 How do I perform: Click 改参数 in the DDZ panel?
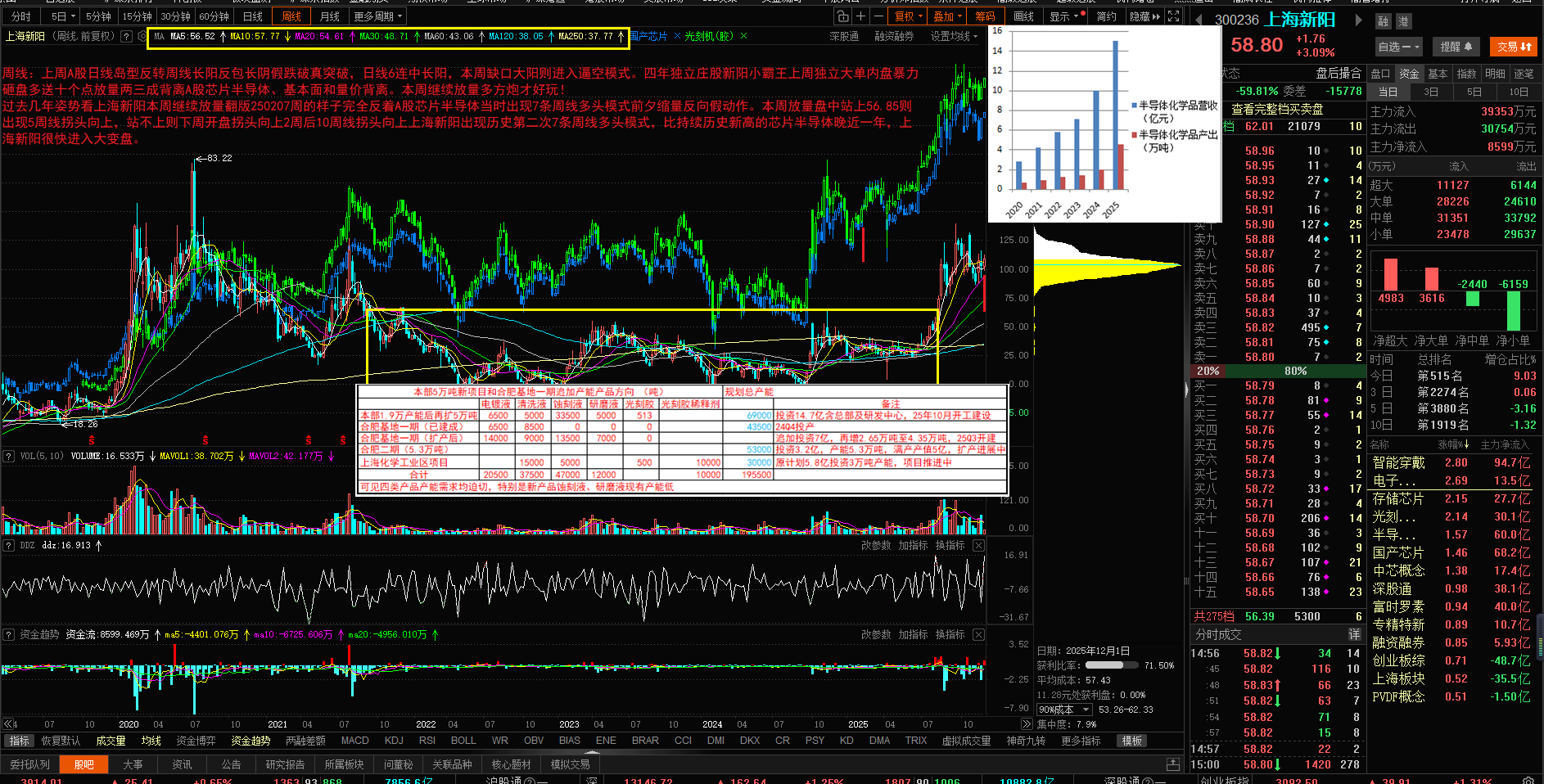pyautogui.click(x=876, y=545)
